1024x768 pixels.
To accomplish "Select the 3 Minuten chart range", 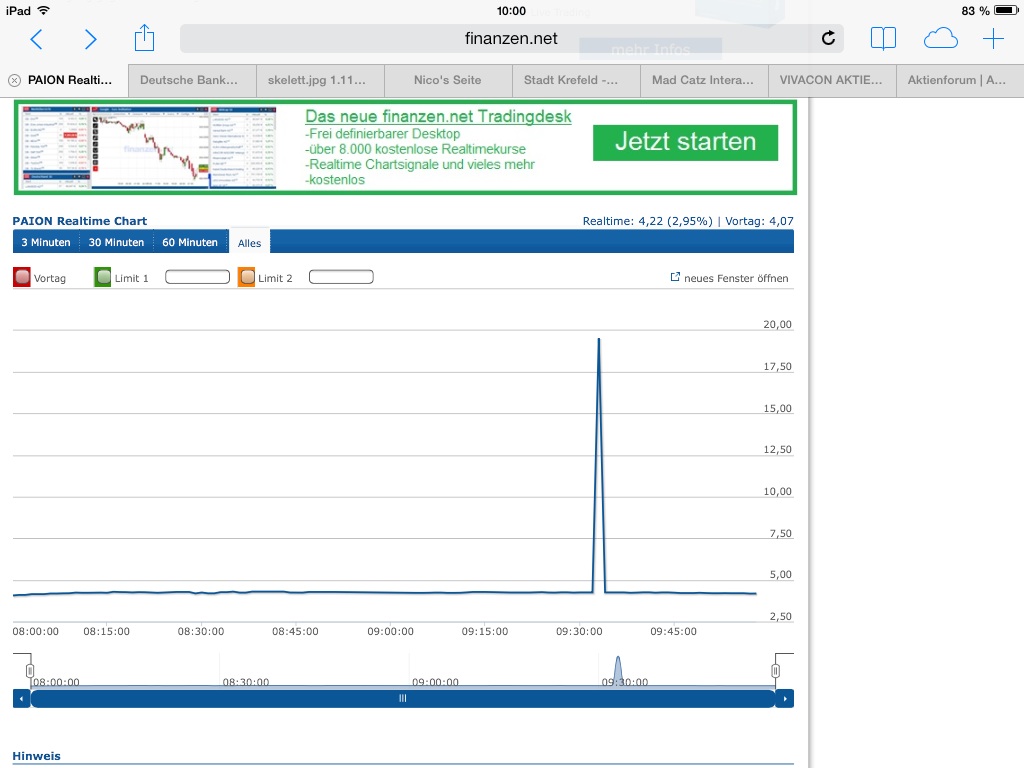I will click(46, 242).
